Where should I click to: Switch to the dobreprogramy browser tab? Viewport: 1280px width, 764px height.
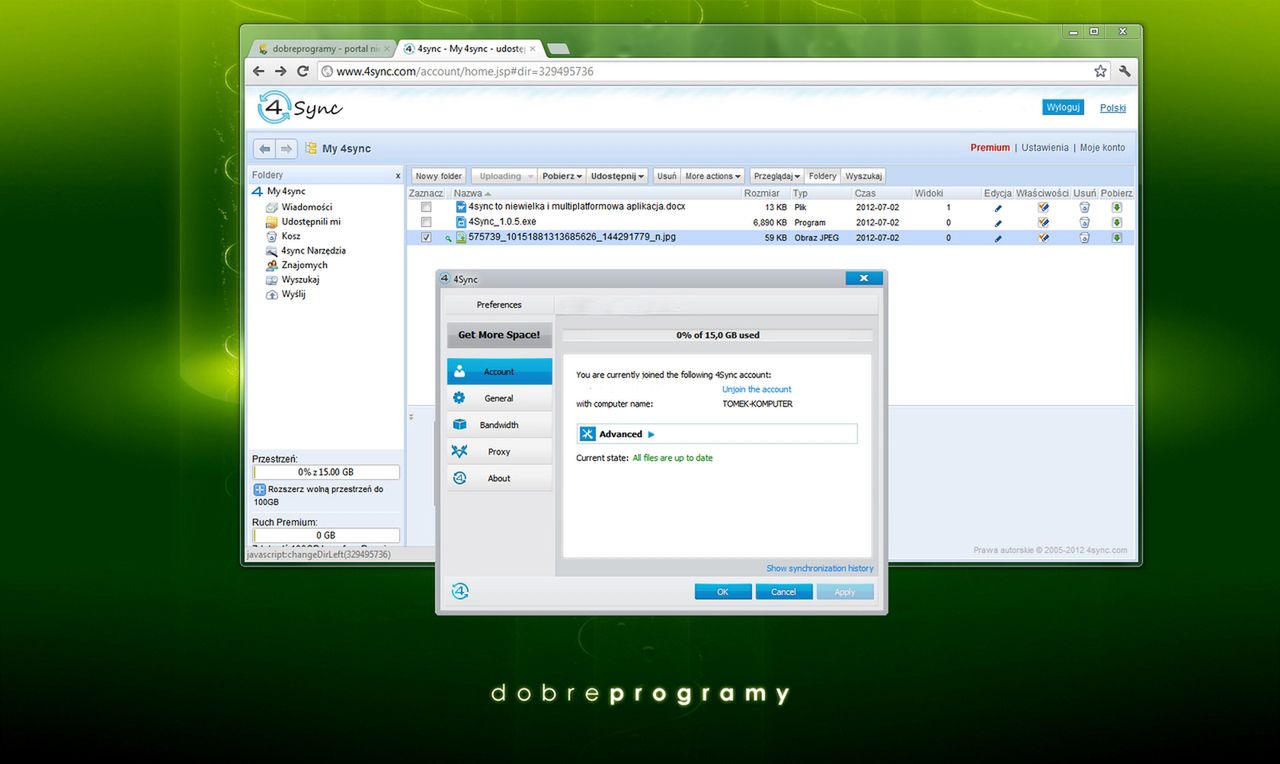(x=322, y=48)
